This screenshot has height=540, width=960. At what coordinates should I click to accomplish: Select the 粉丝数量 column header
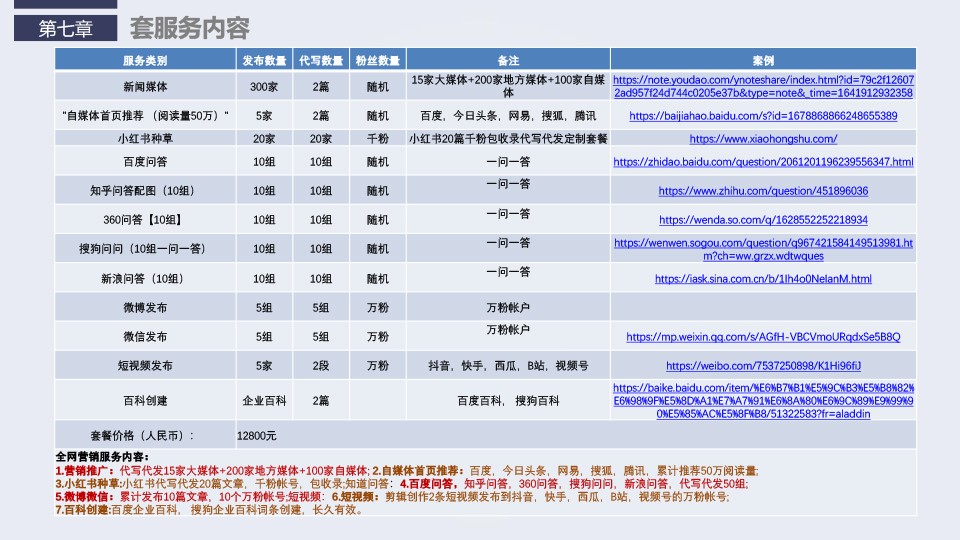377,60
